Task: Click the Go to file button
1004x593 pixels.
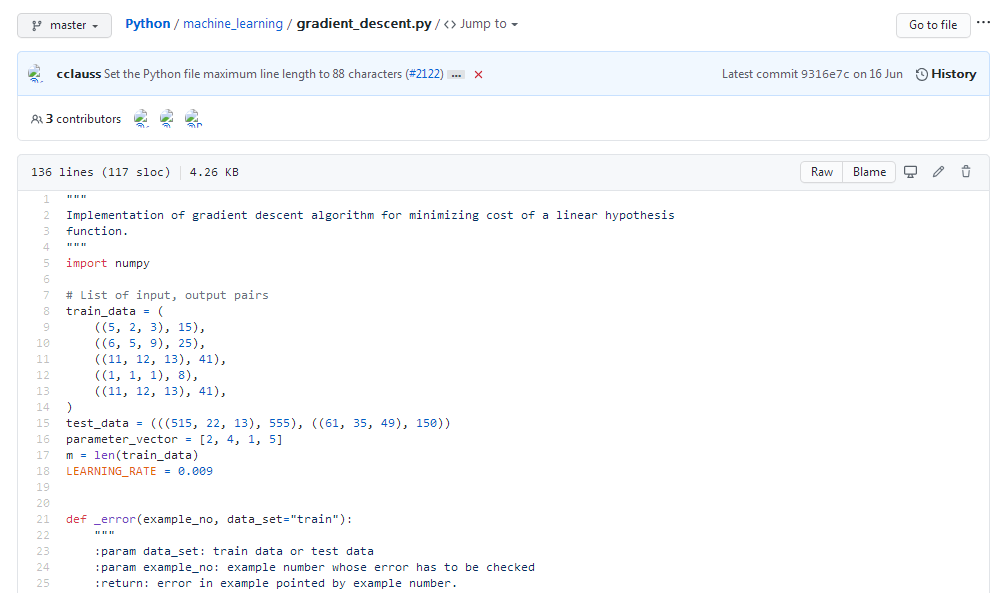Action: click(x=933, y=25)
